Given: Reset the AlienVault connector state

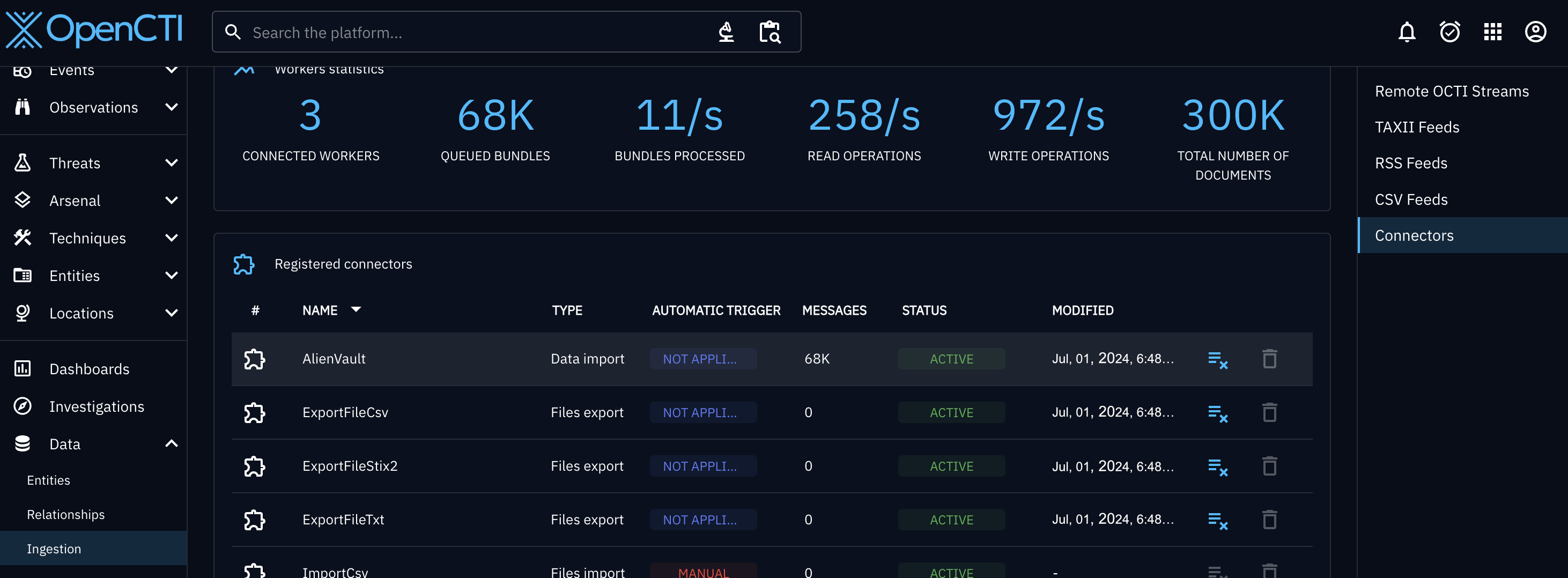Looking at the screenshot, I should point(1217,360).
